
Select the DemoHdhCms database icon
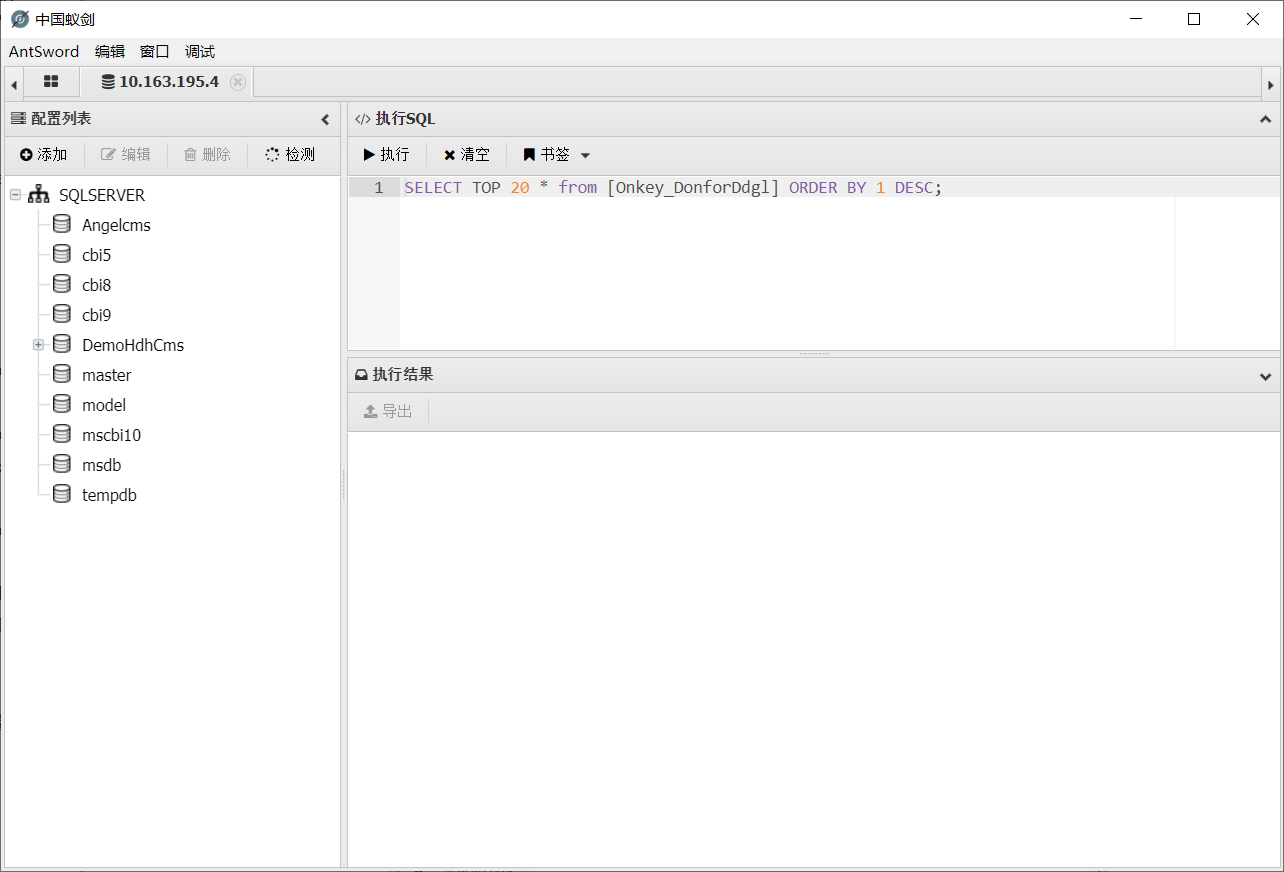click(x=62, y=345)
